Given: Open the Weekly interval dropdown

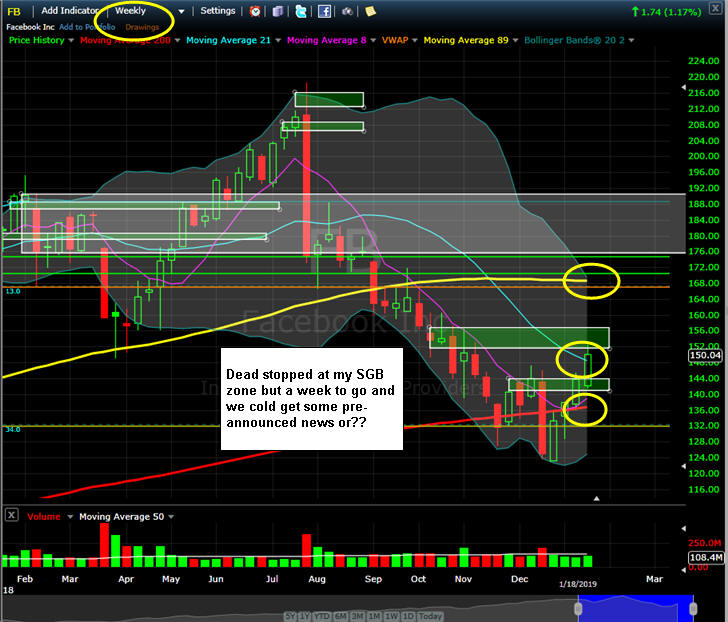Looking at the screenshot, I should tap(182, 11).
